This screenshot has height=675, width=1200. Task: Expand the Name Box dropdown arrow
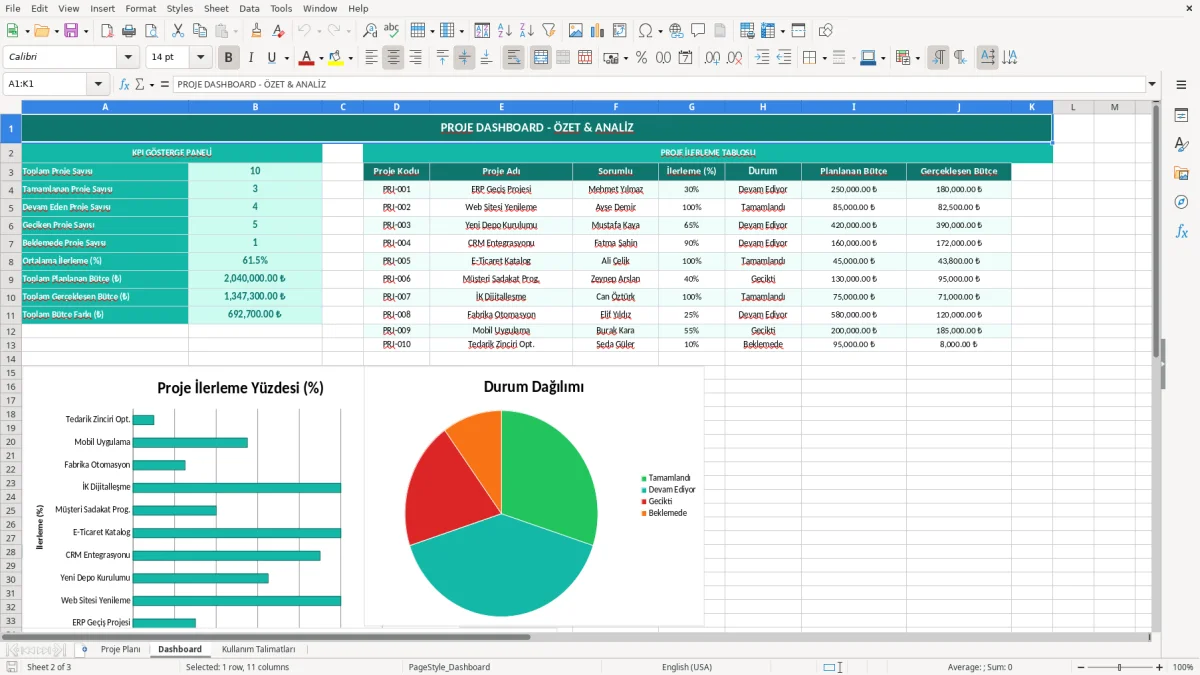coord(98,85)
